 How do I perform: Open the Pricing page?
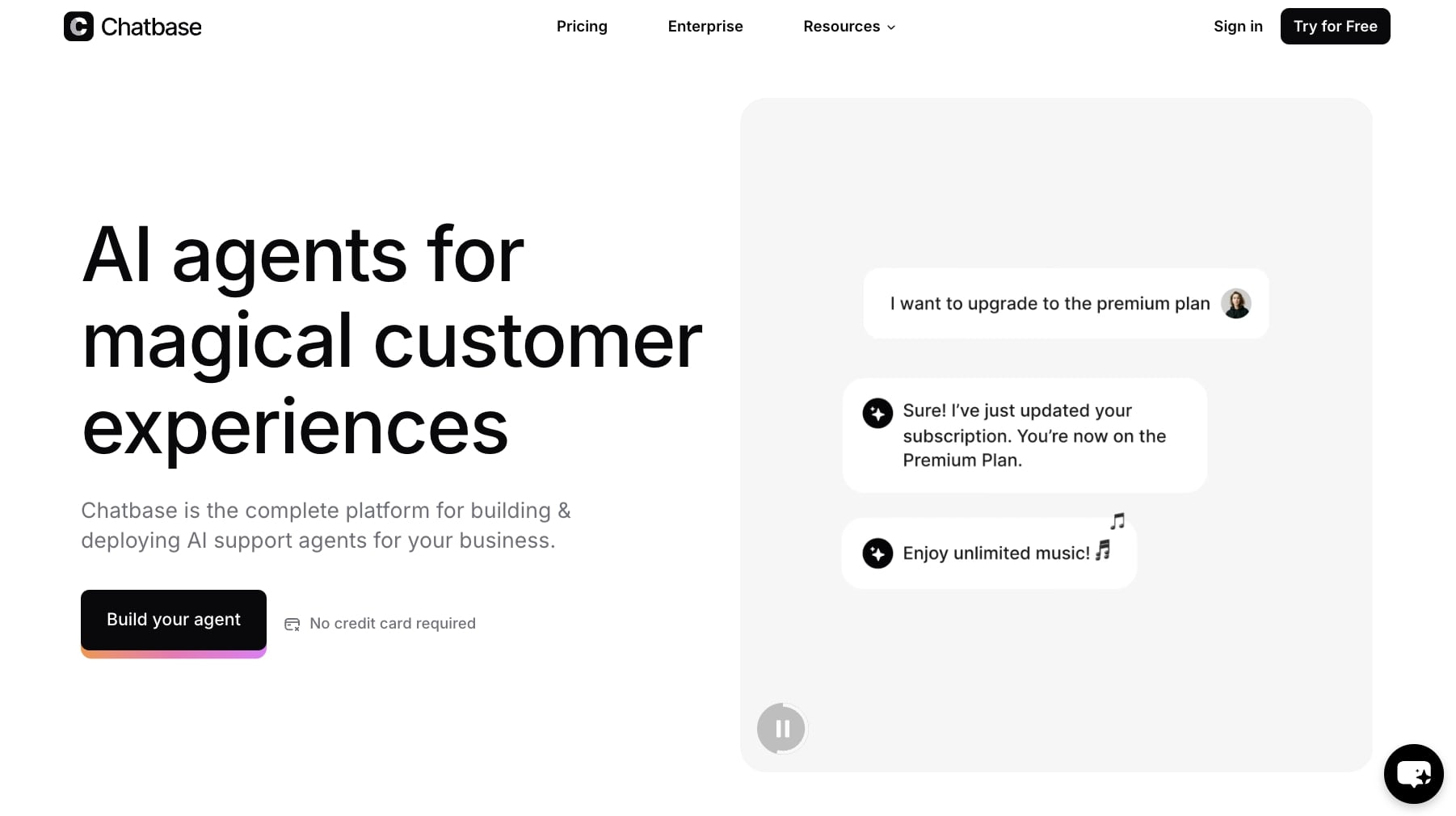[x=581, y=26]
